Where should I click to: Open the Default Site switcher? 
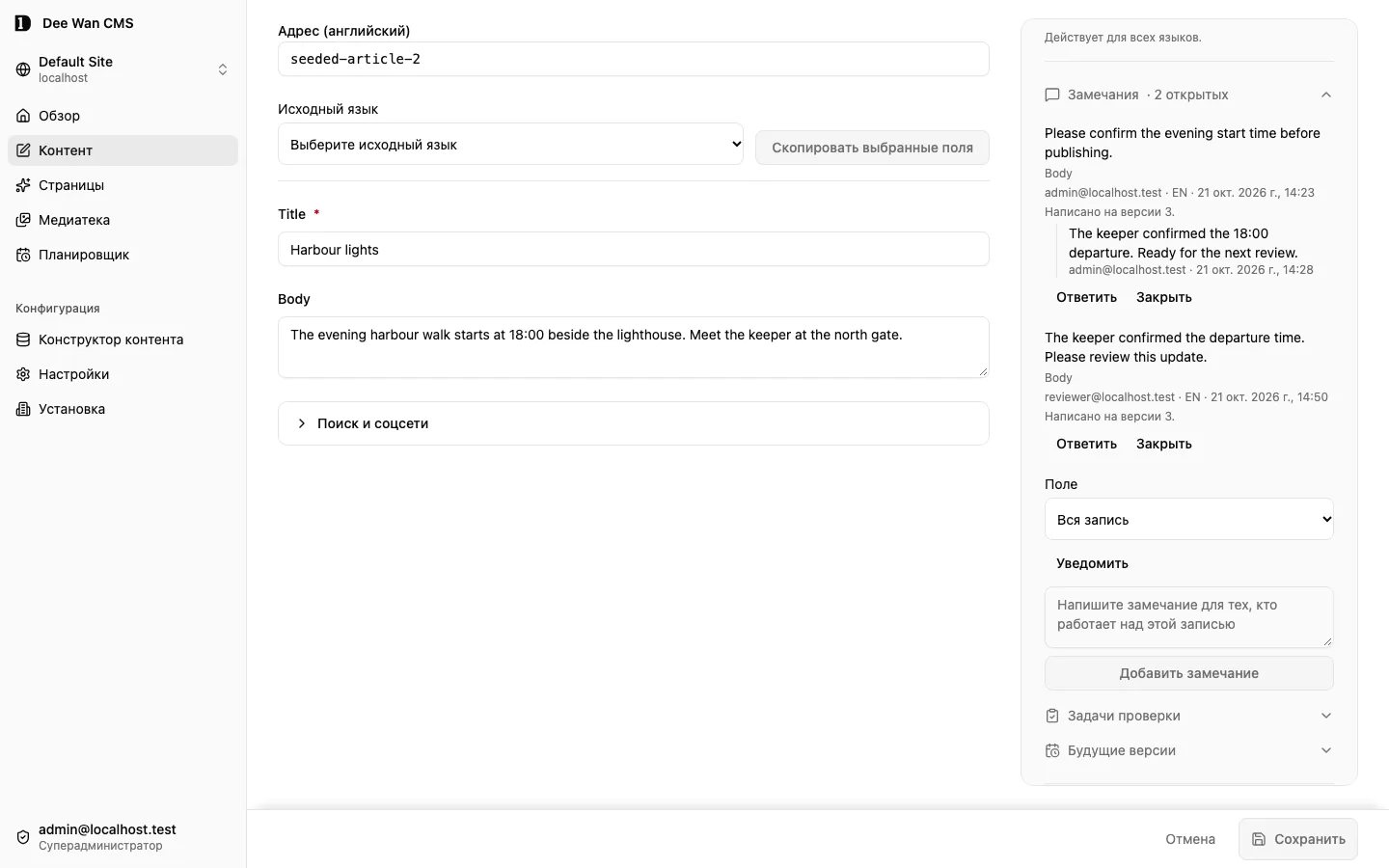point(123,69)
